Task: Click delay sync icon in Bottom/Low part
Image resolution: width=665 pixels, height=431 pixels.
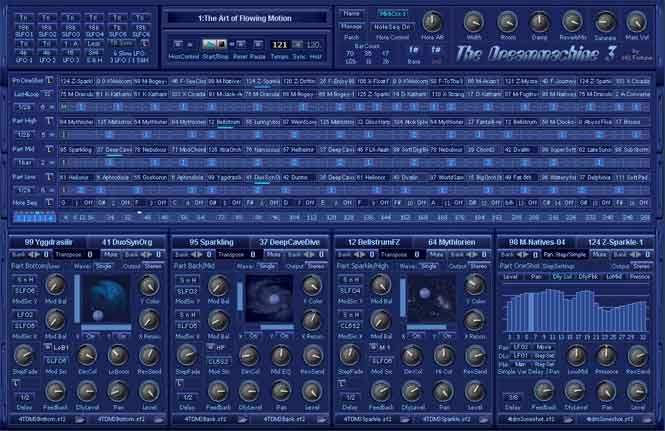Action: (x=16, y=384)
